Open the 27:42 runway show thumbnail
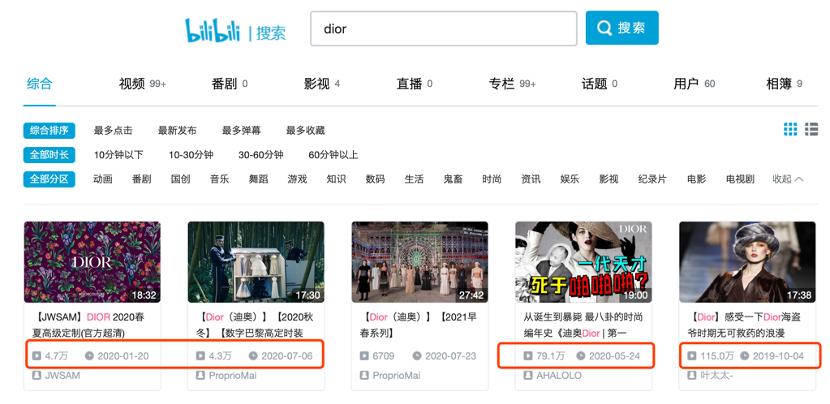The image size is (830, 404). click(x=420, y=262)
